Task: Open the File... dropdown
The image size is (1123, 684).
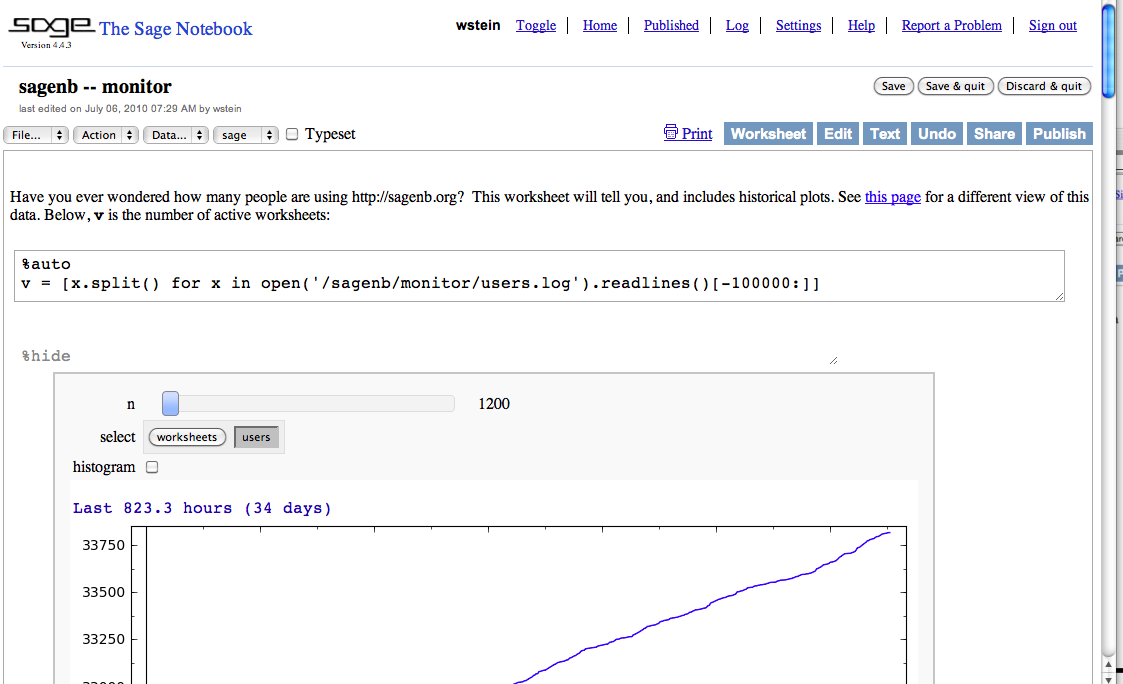Action: [36, 135]
